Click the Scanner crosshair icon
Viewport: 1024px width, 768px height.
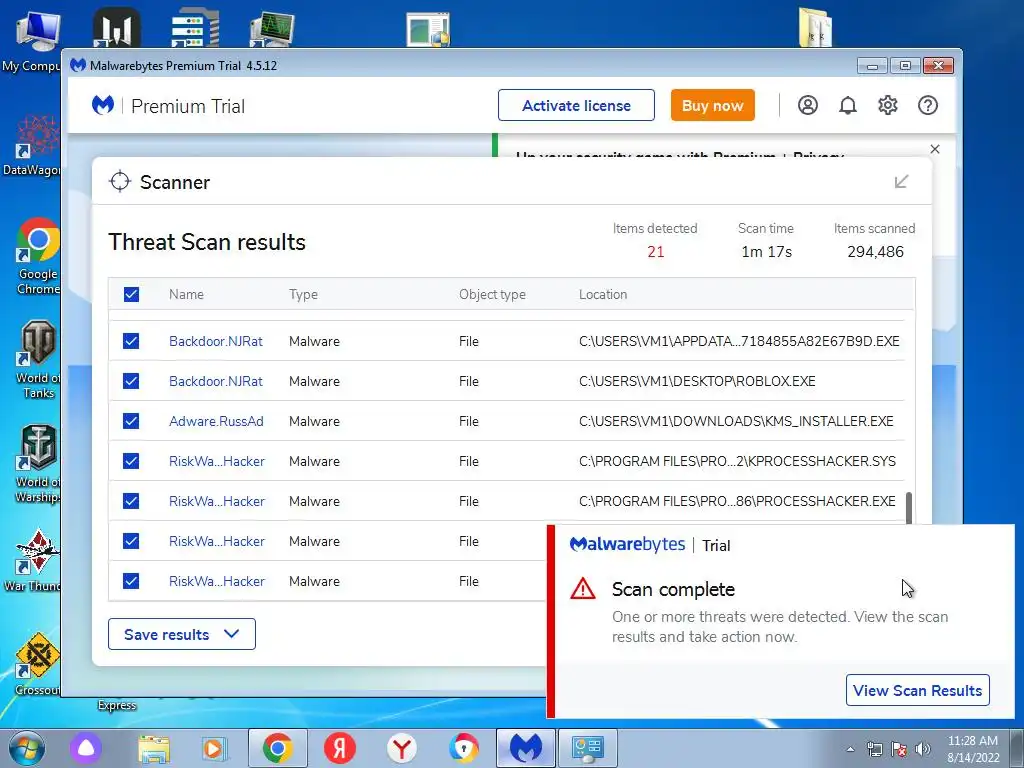(x=120, y=182)
